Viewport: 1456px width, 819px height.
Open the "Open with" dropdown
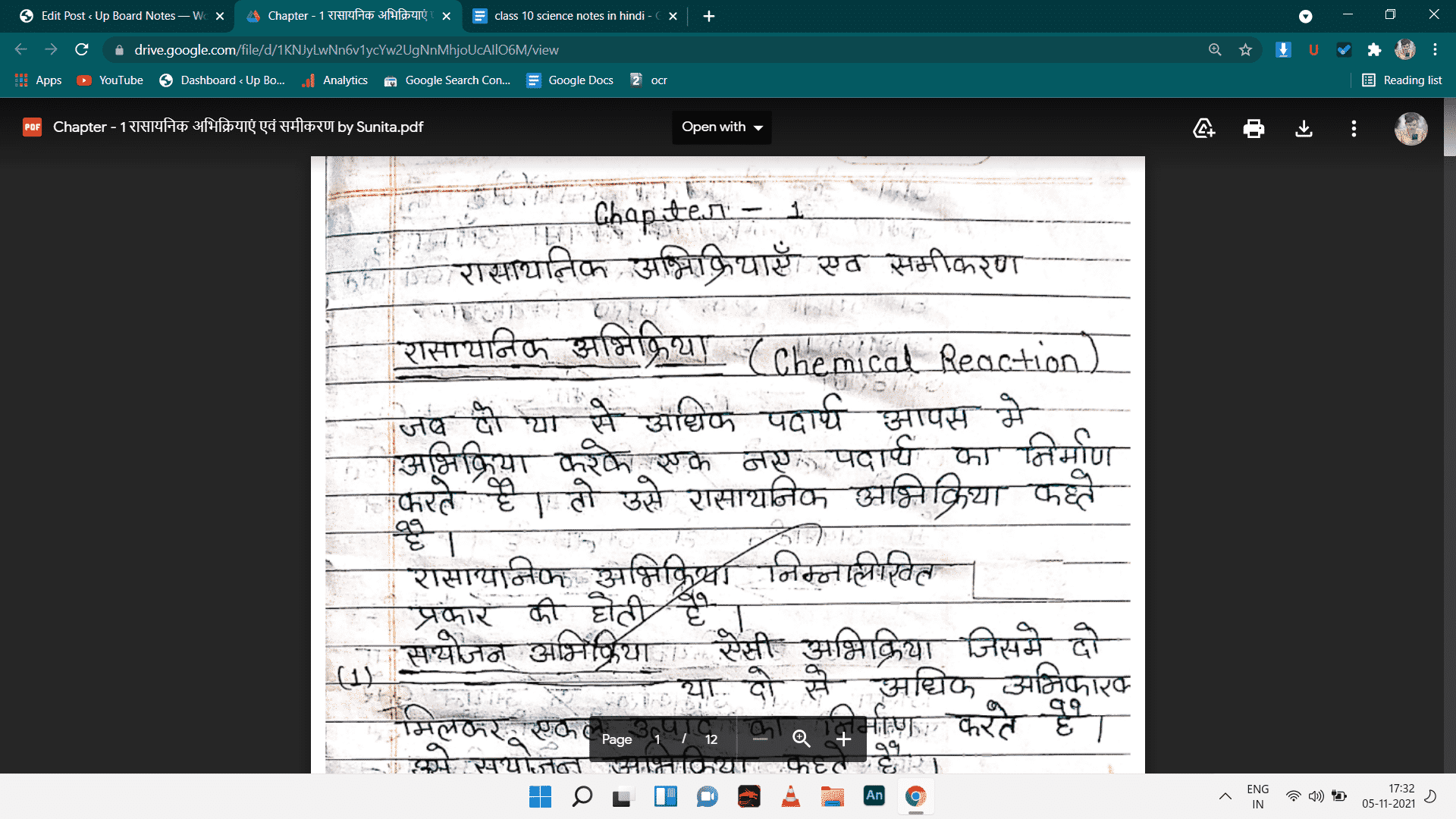[x=720, y=127]
